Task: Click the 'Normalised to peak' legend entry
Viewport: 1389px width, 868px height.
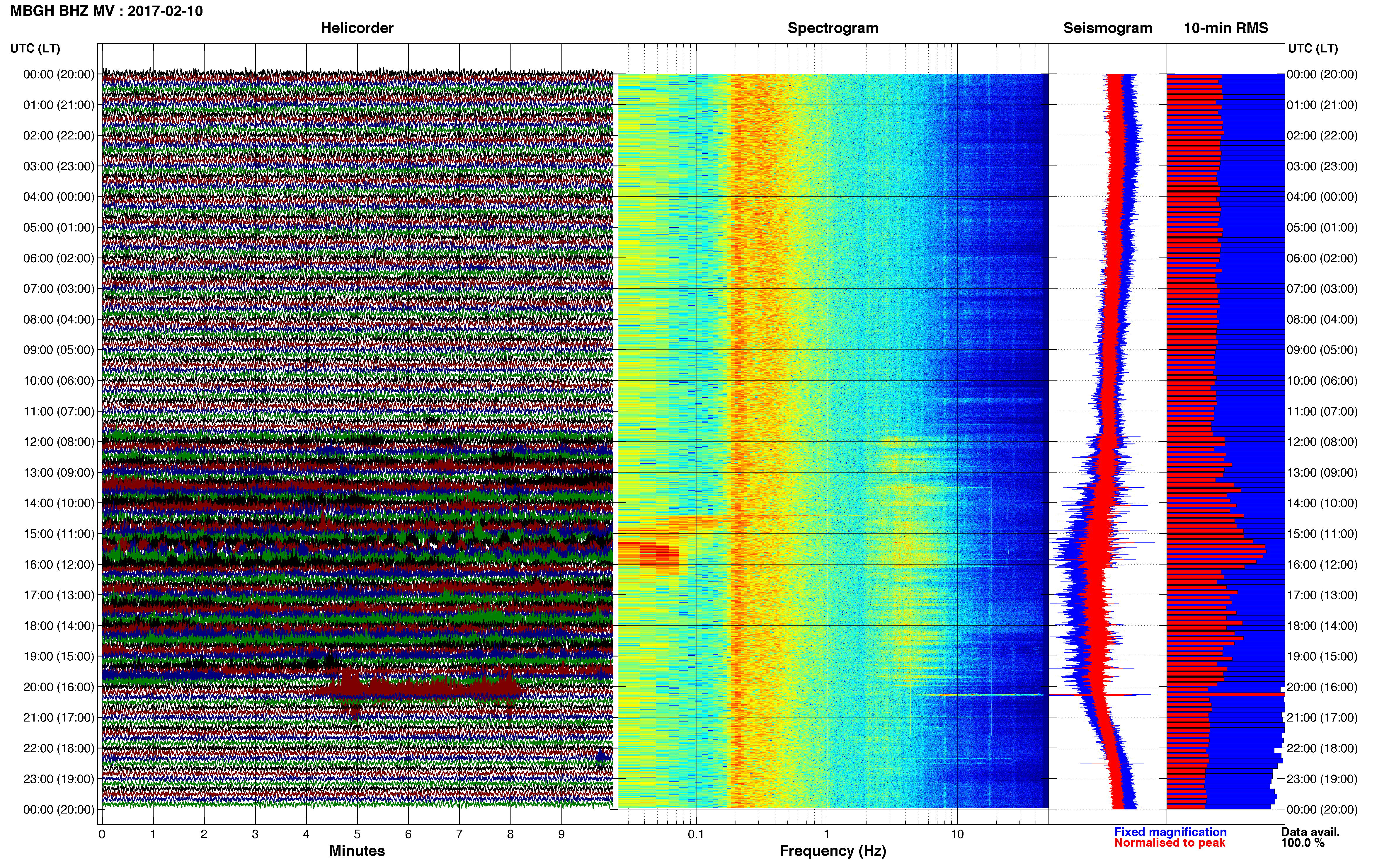Action: tap(1170, 843)
